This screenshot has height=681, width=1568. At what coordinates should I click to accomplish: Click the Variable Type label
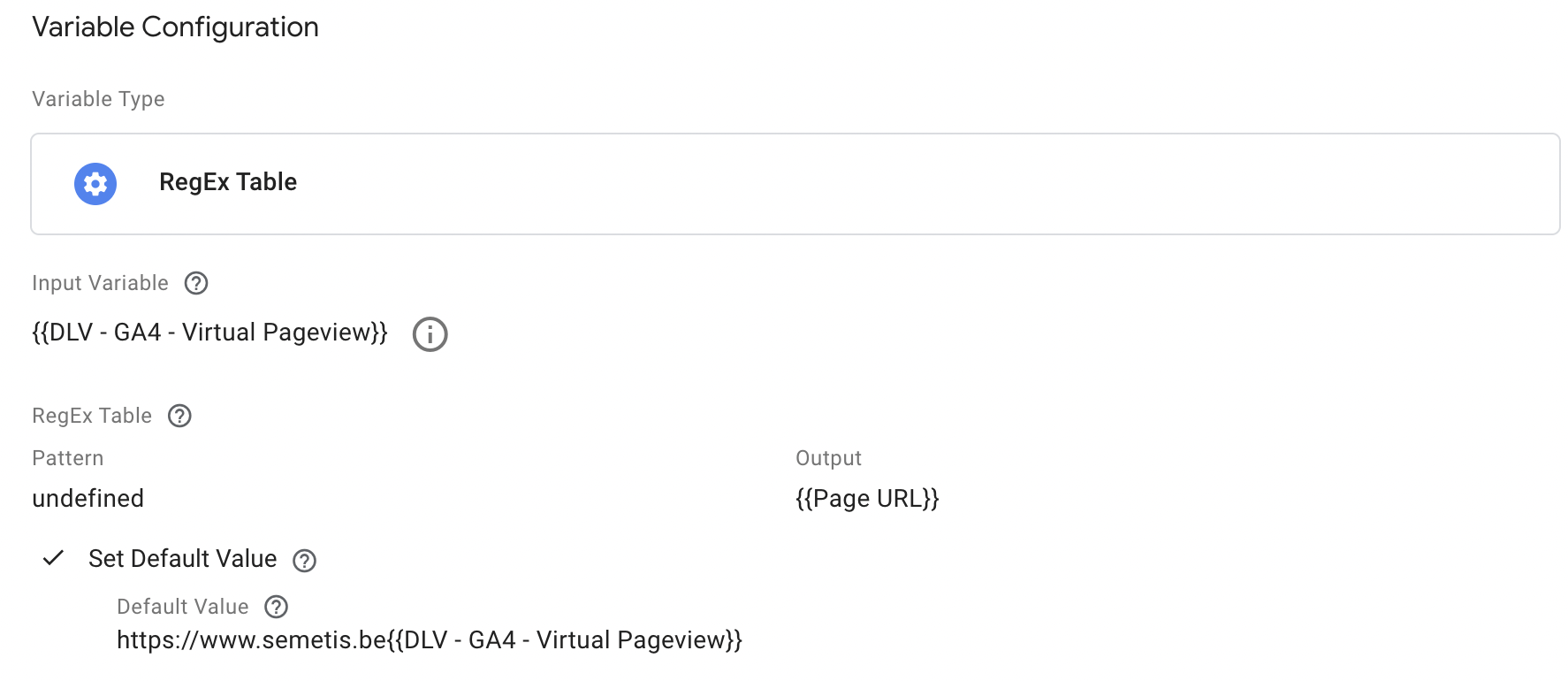[x=98, y=99]
